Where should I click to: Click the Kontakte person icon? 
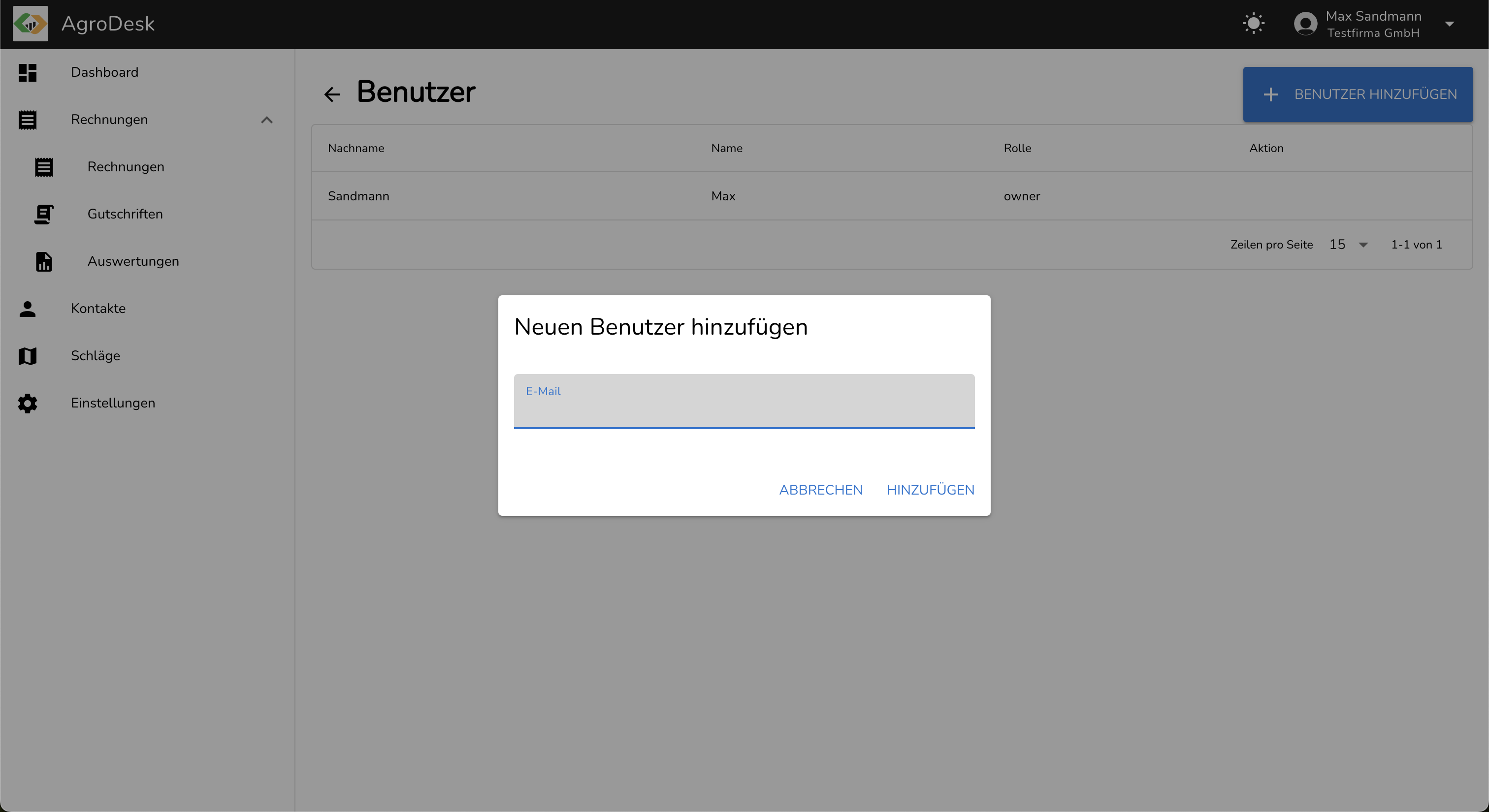[x=27, y=309]
